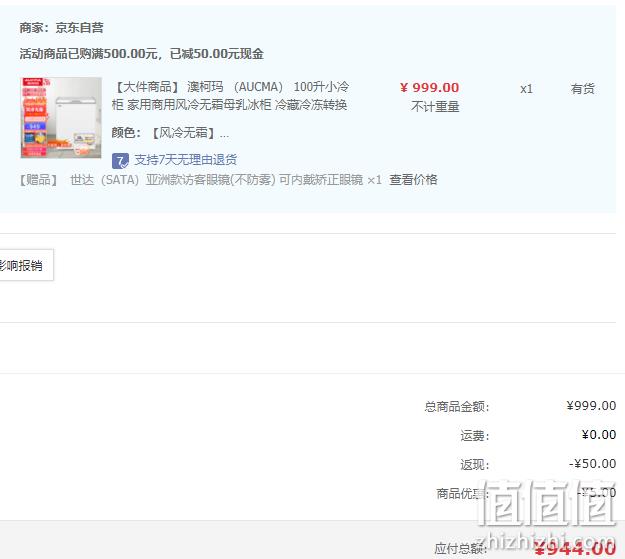This screenshot has height=559, width=625.
Task: Click 查看价格 for the gift item
Action: pos(413,180)
